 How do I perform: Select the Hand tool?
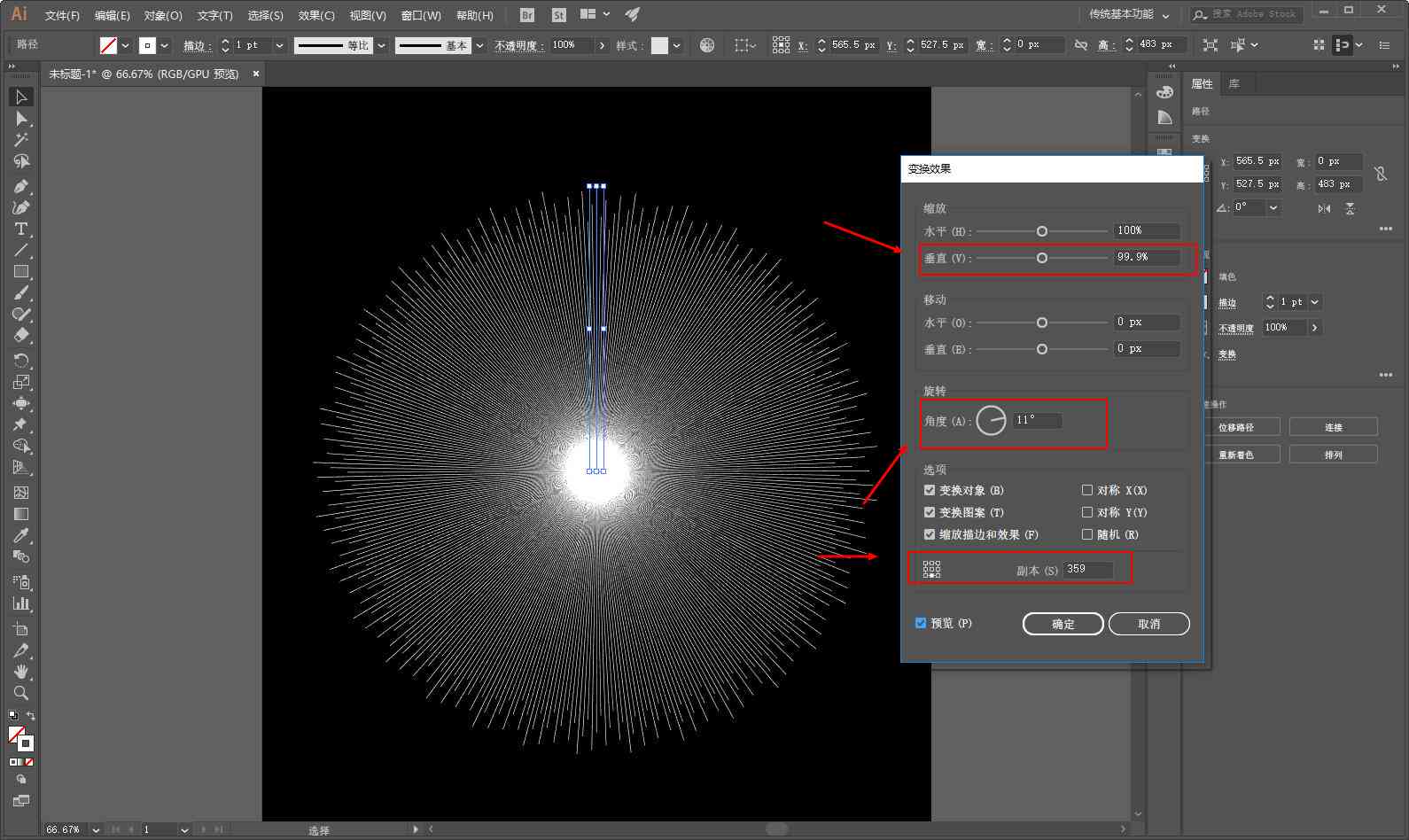[21, 672]
